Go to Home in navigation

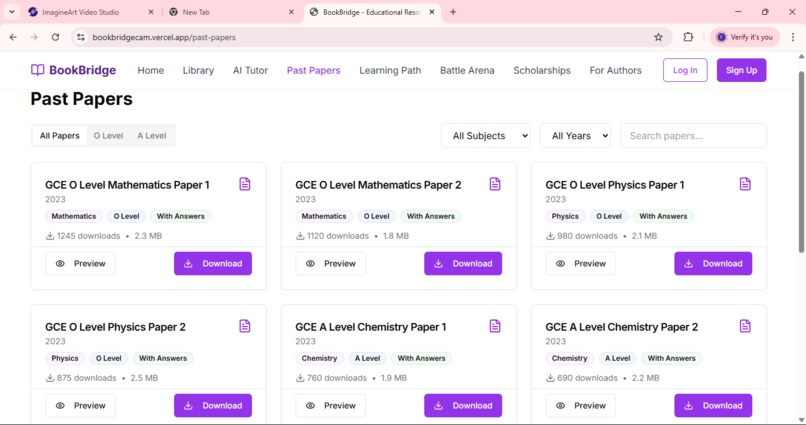tap(151, 70)
